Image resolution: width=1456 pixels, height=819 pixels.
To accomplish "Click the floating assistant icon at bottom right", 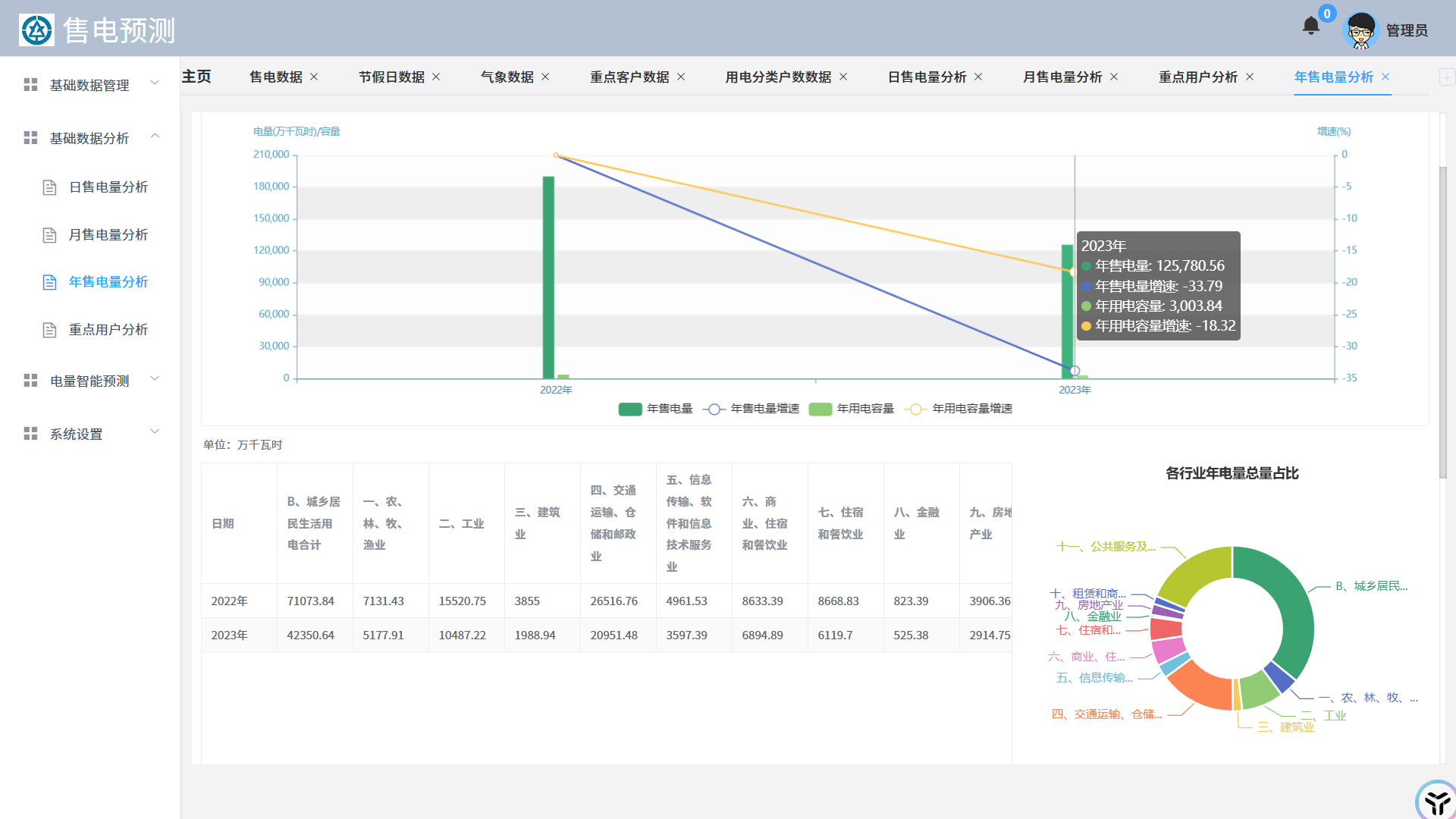I will [x=1436, y=801].
